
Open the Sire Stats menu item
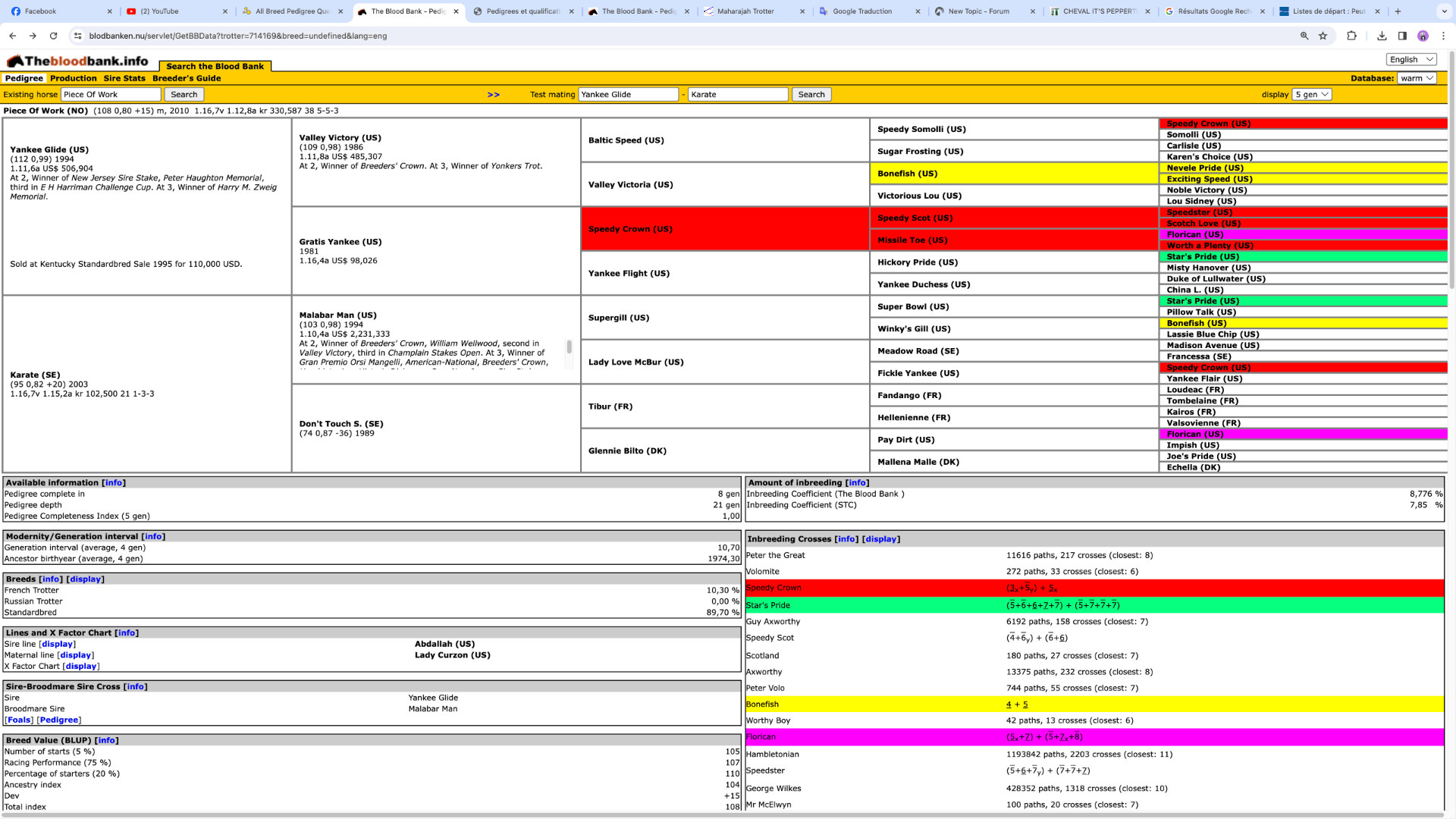tap(124, 78)
